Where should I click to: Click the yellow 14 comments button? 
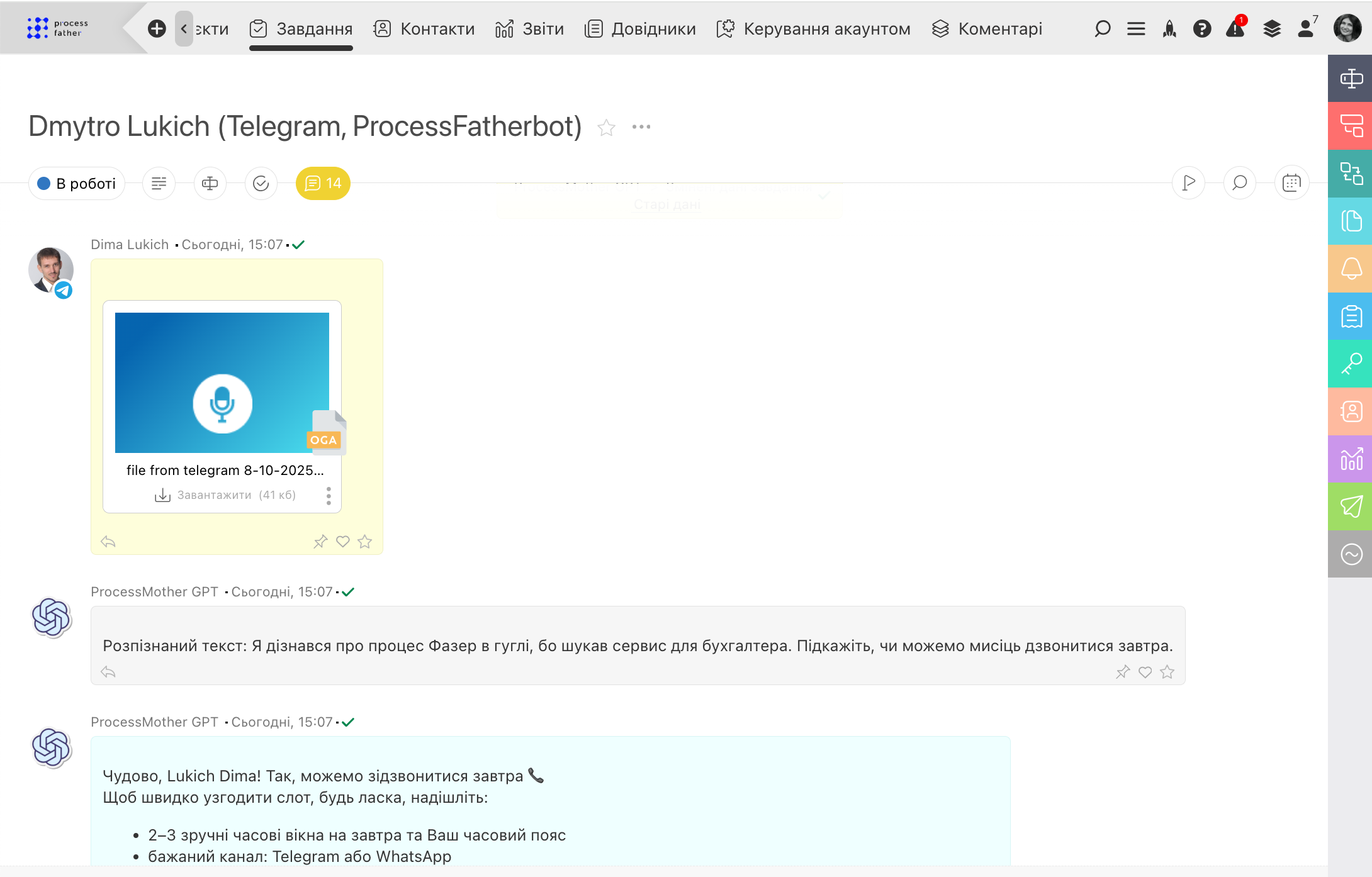click(323, 183)
